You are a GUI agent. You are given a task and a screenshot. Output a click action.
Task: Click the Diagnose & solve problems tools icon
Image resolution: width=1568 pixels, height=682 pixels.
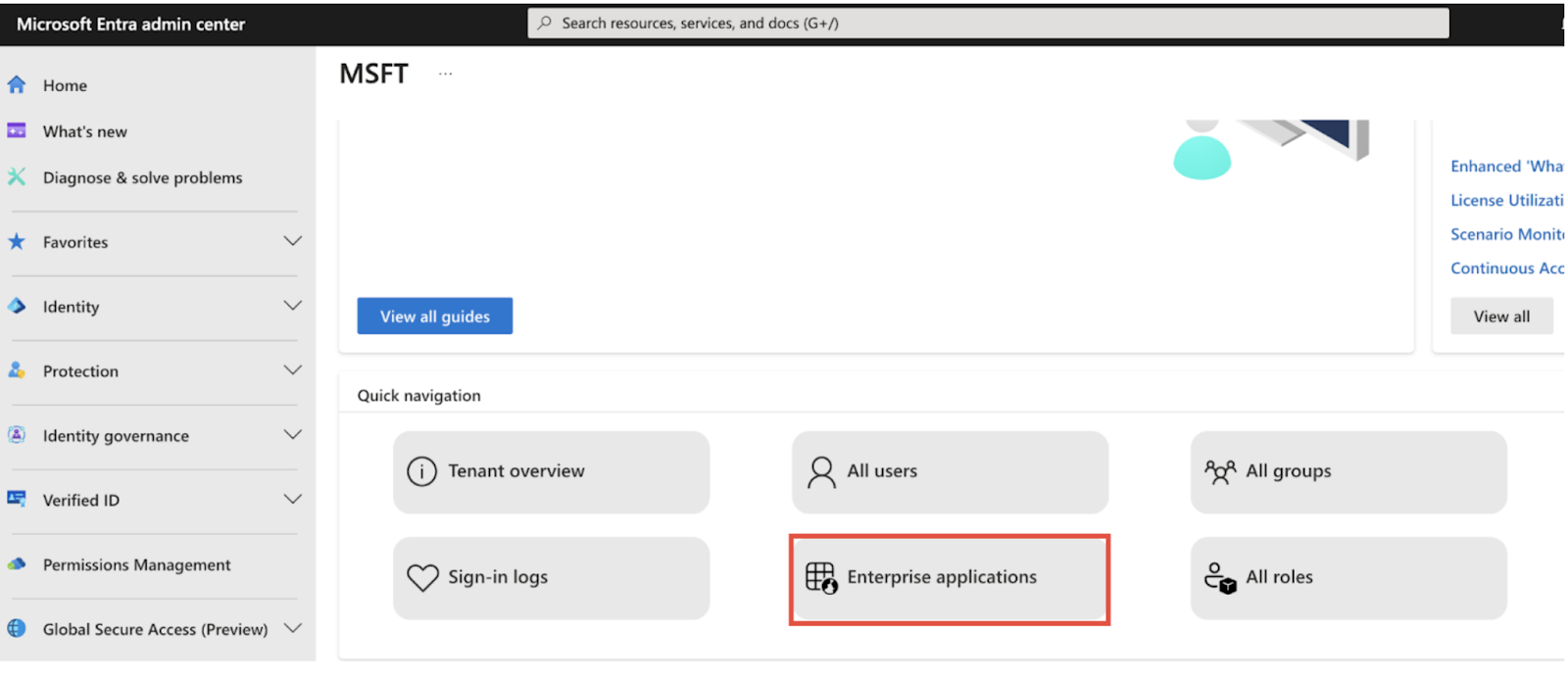17,176
